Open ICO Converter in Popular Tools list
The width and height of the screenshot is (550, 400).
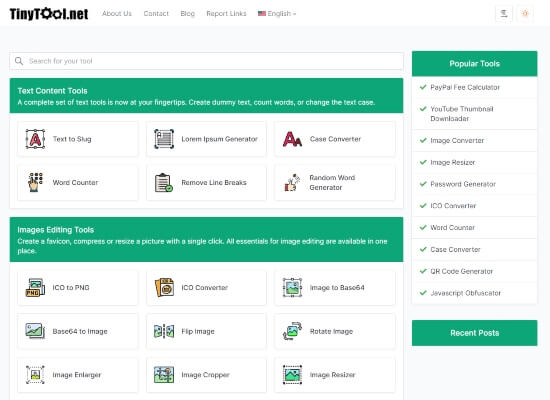pyautogui.click(x=453, y=206)
